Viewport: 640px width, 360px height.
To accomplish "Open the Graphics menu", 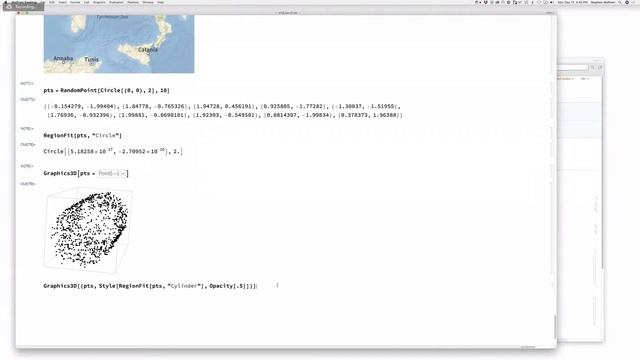I will 99,2.
